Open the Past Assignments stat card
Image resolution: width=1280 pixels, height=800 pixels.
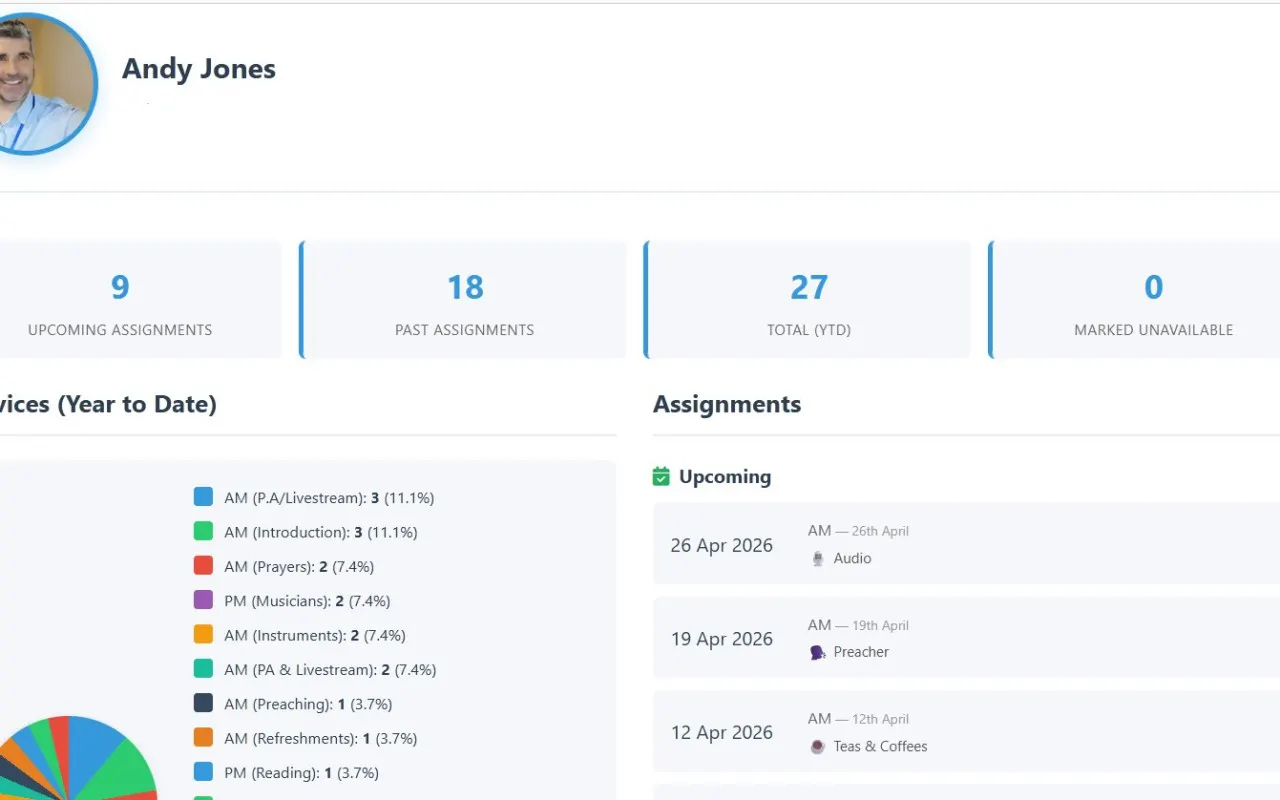463,300
